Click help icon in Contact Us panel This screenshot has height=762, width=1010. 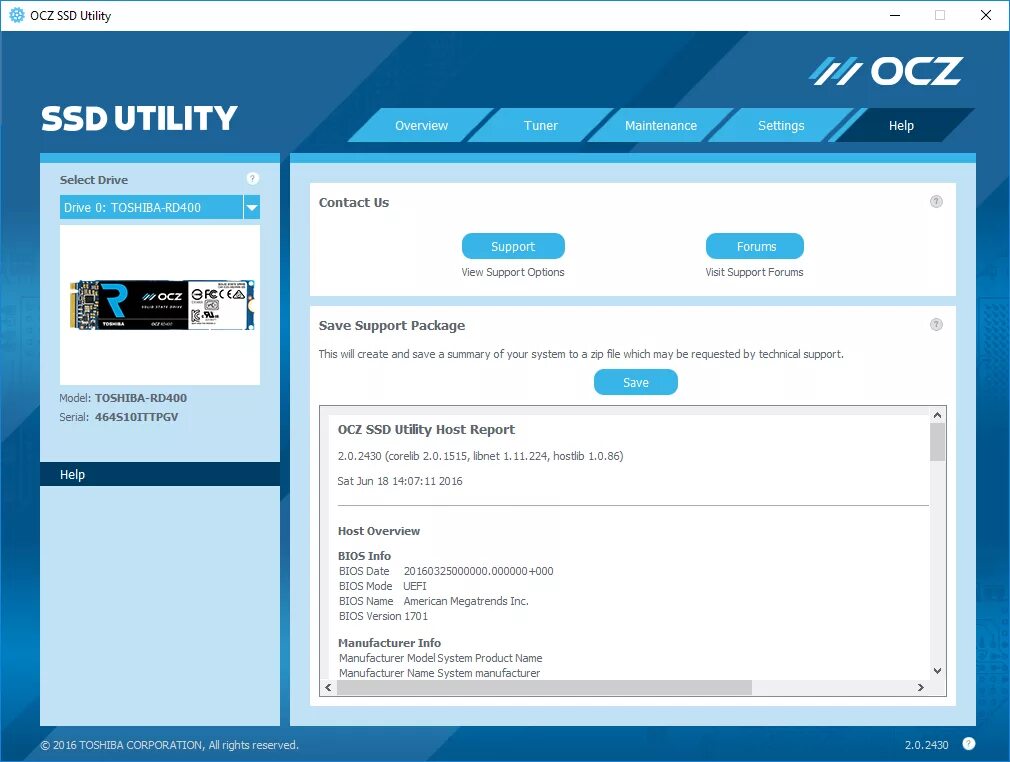[x=937, y=202]
